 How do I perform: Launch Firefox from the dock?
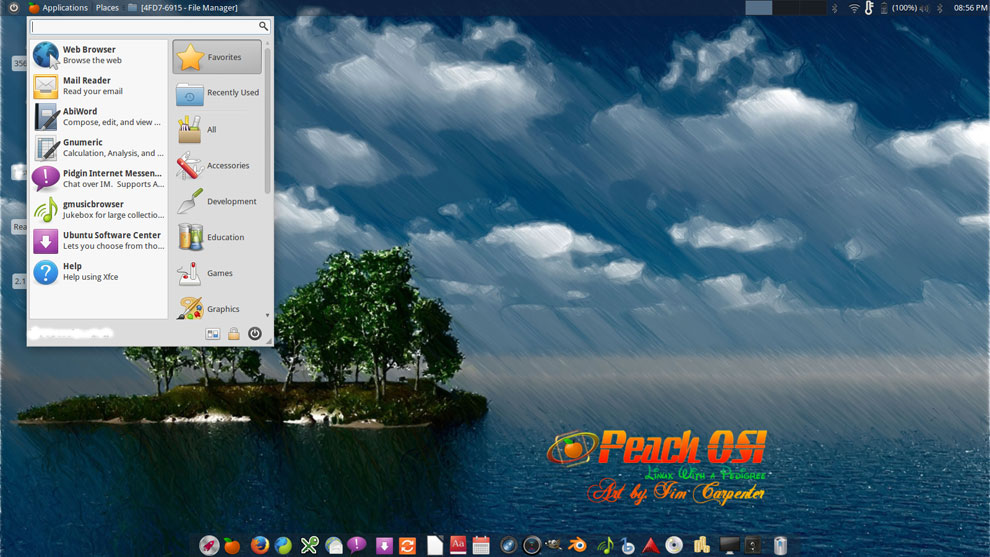pos(259,544)
